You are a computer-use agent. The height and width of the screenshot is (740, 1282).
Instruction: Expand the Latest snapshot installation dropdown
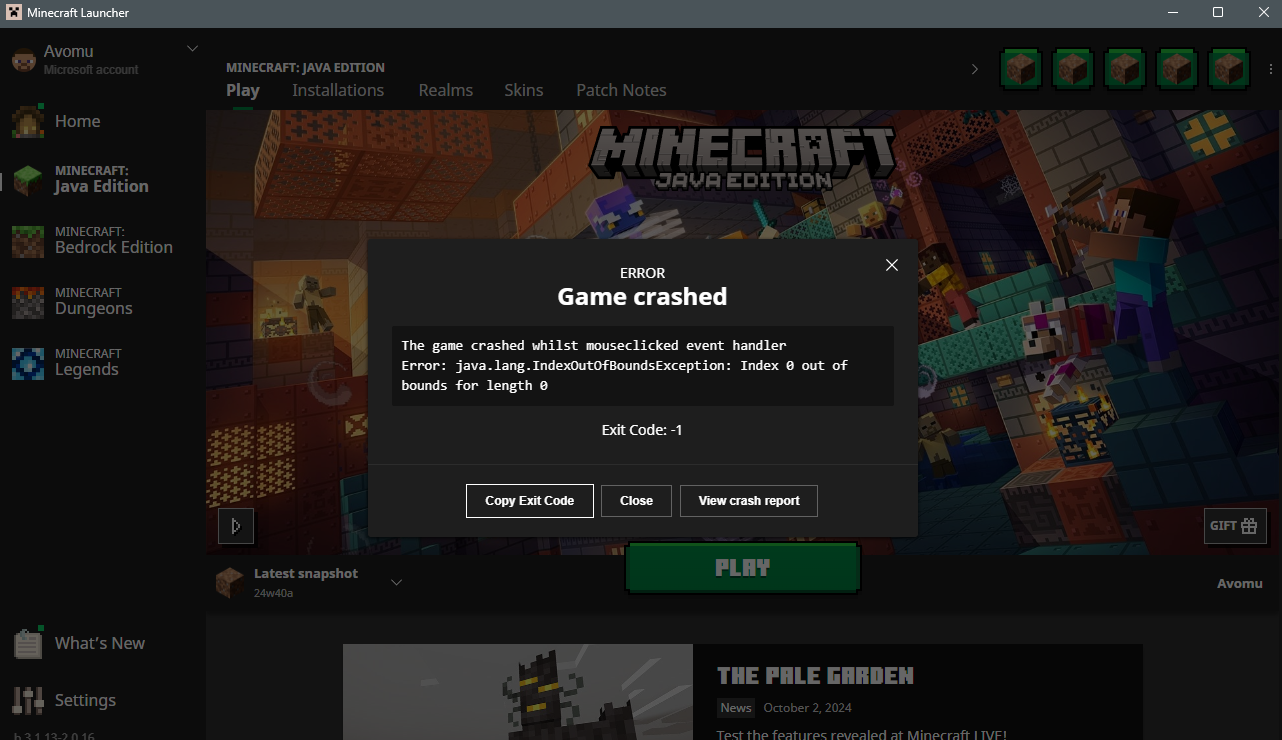click(x=396, y=583)
